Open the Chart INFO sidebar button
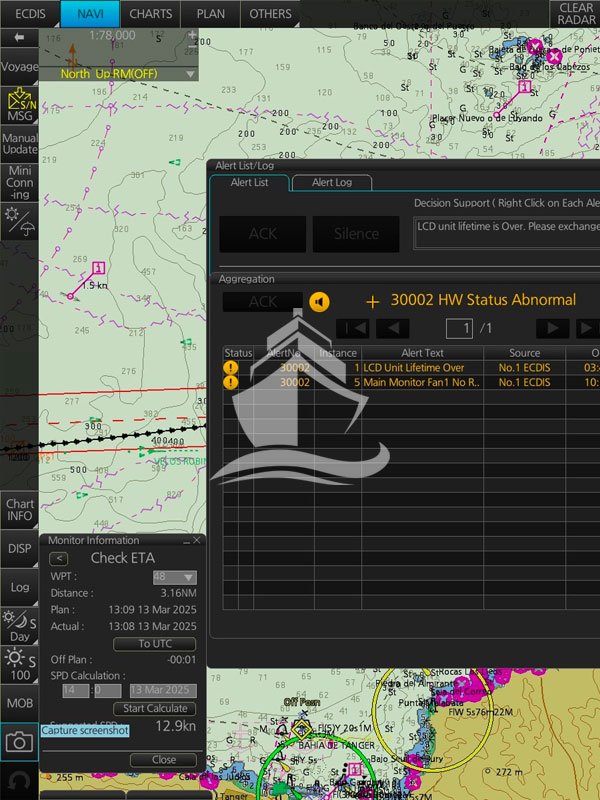Viewport: 600px width, 800px height. [x=19, y=510]
